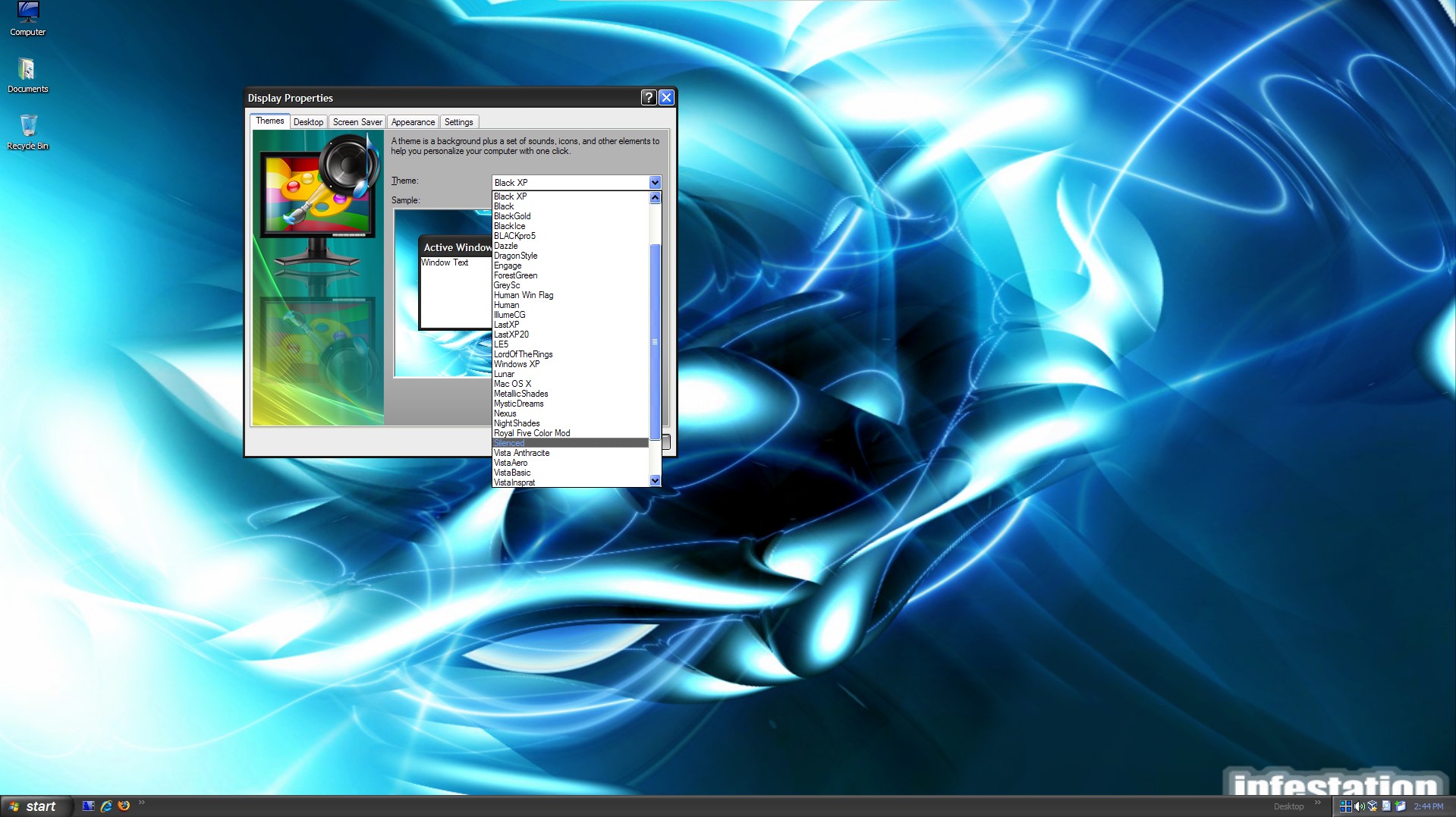Open the Documents desktop icon
The width and height of the screenshot is (1456, 817).
click(27, 75)
